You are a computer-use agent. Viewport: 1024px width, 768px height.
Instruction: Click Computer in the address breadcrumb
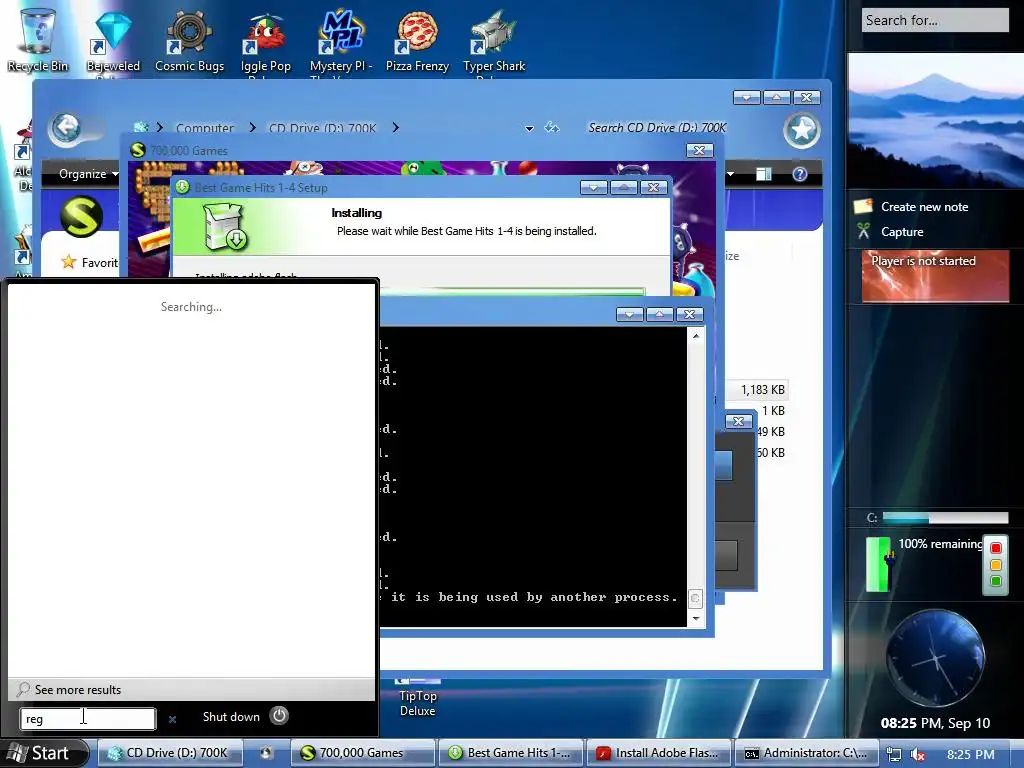(204, 128)
